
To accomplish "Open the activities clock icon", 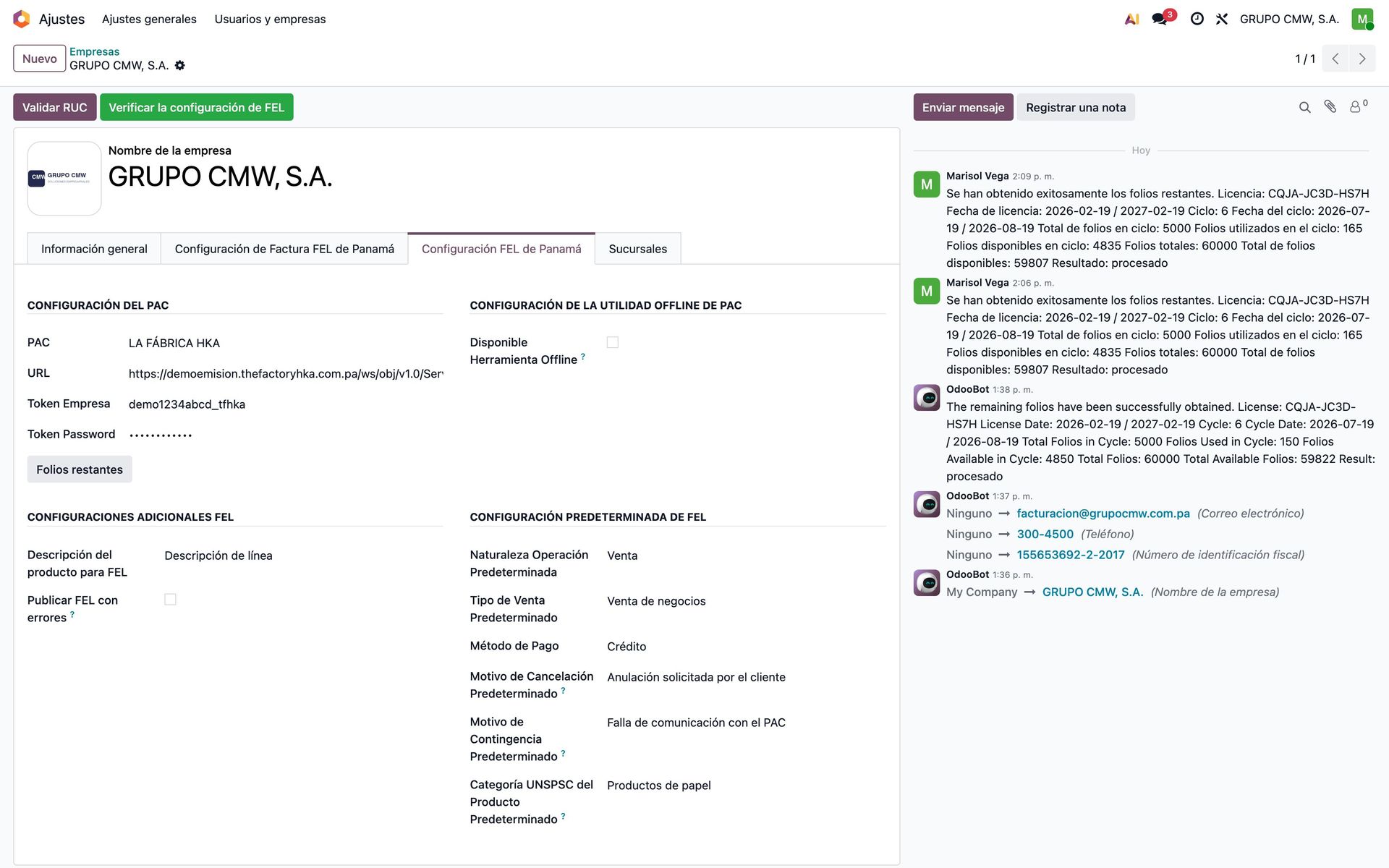I will [1197, 19].
